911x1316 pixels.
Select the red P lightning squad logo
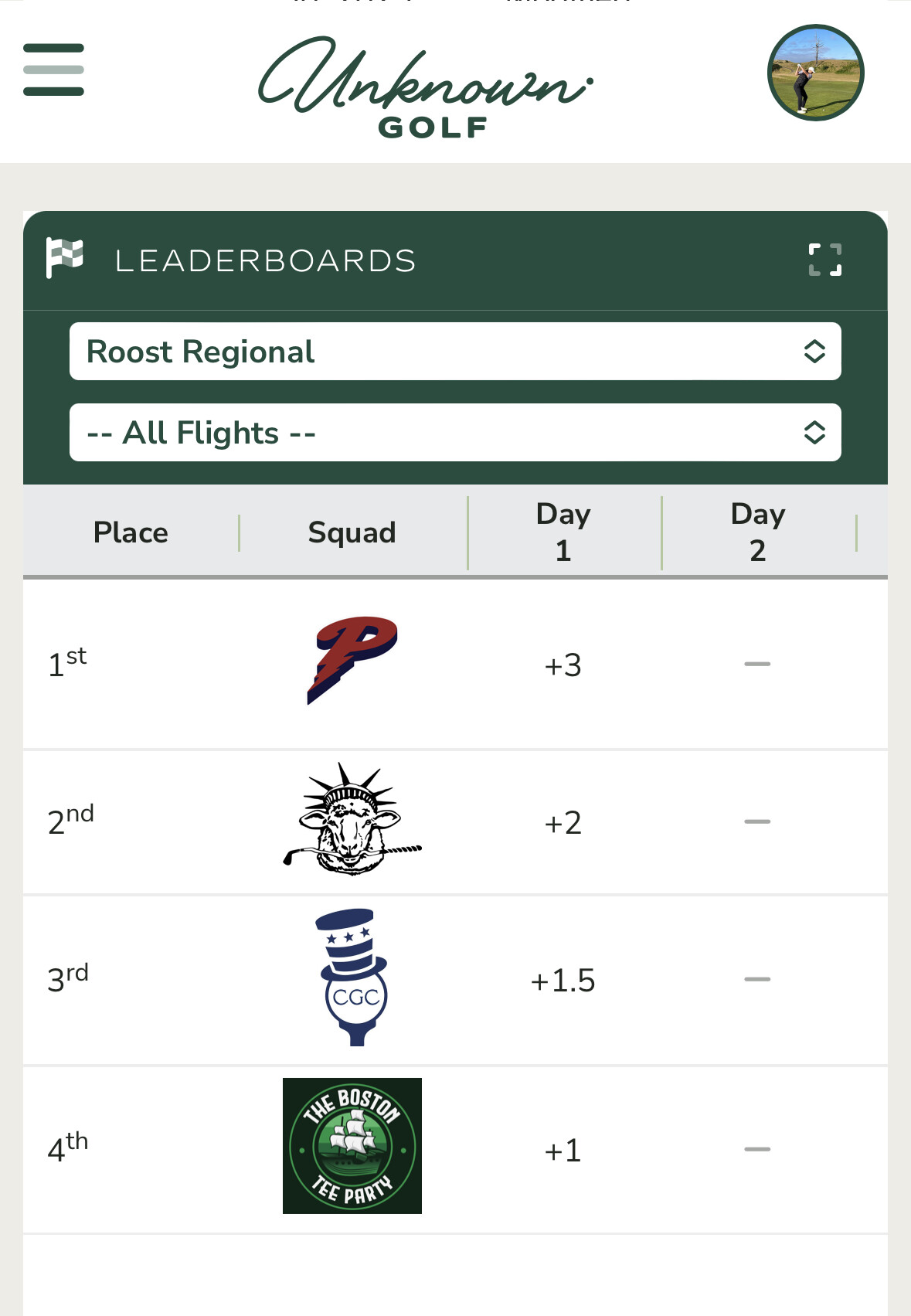click(x=352, y=661)
